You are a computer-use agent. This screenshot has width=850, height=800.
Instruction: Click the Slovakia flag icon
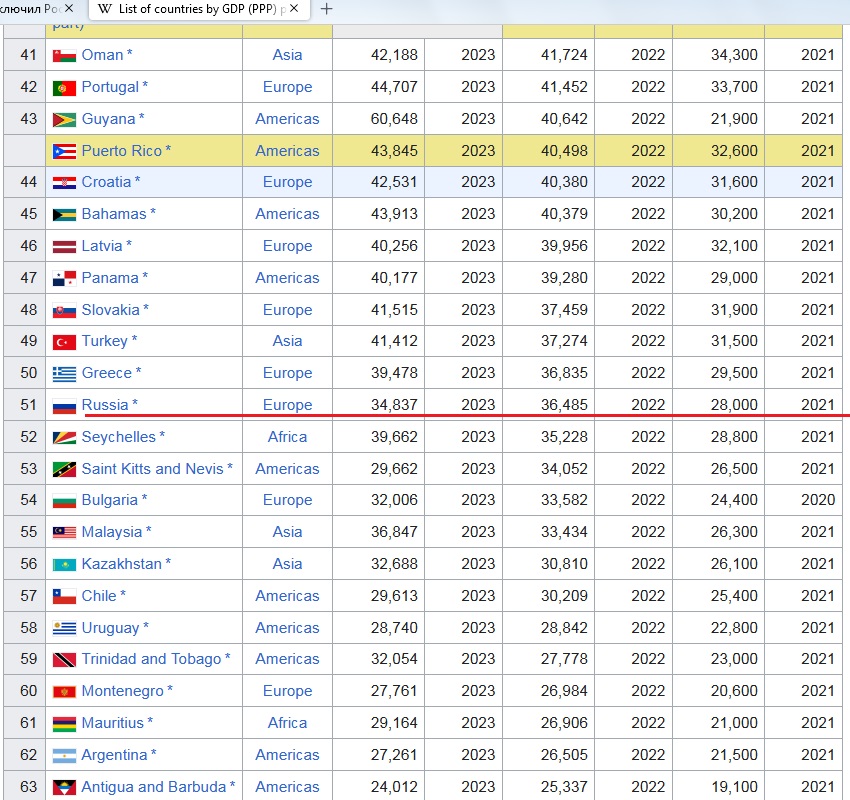tap(64, 311)
